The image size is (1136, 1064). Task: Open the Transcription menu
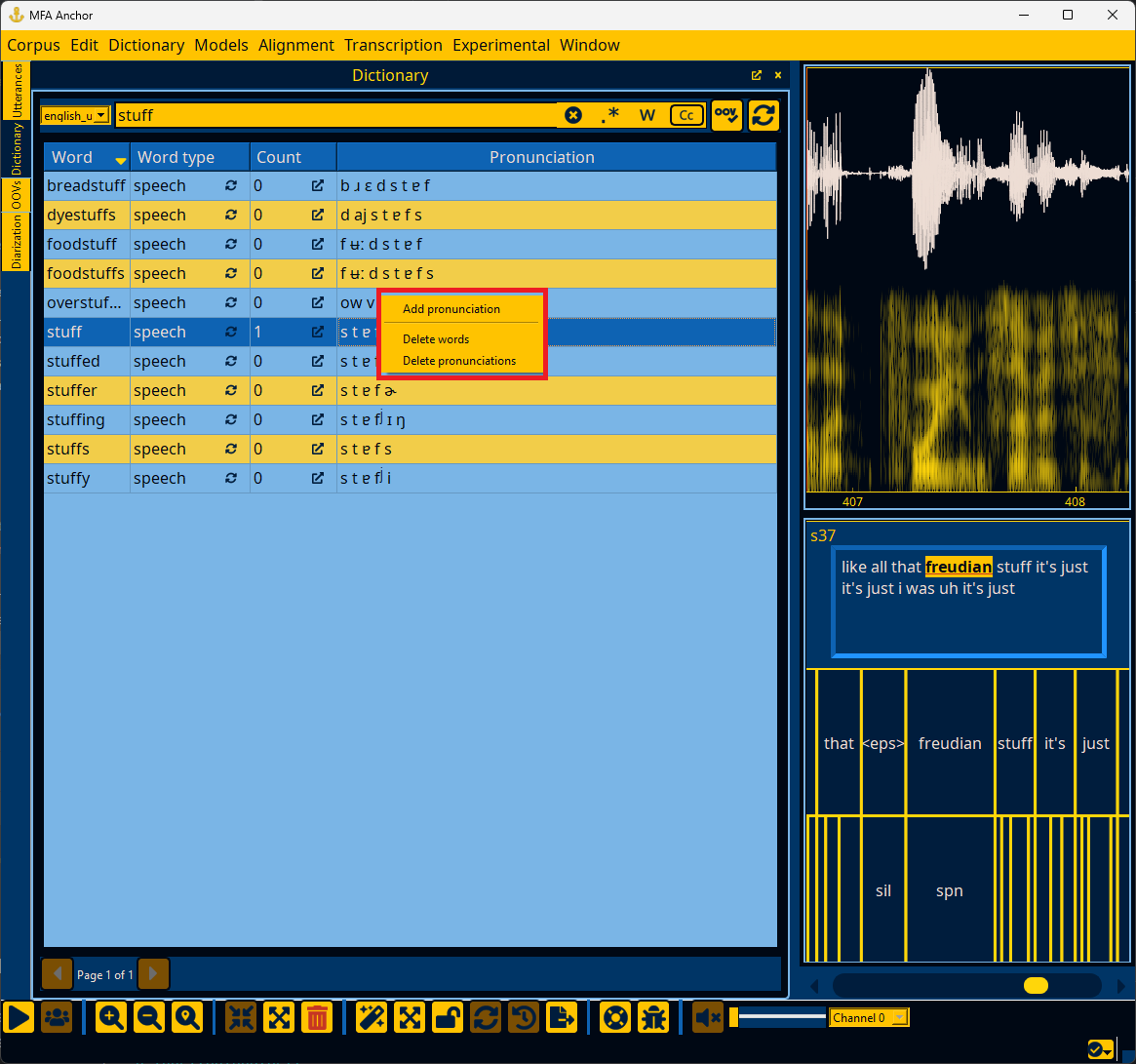click(x=393, y=45)
